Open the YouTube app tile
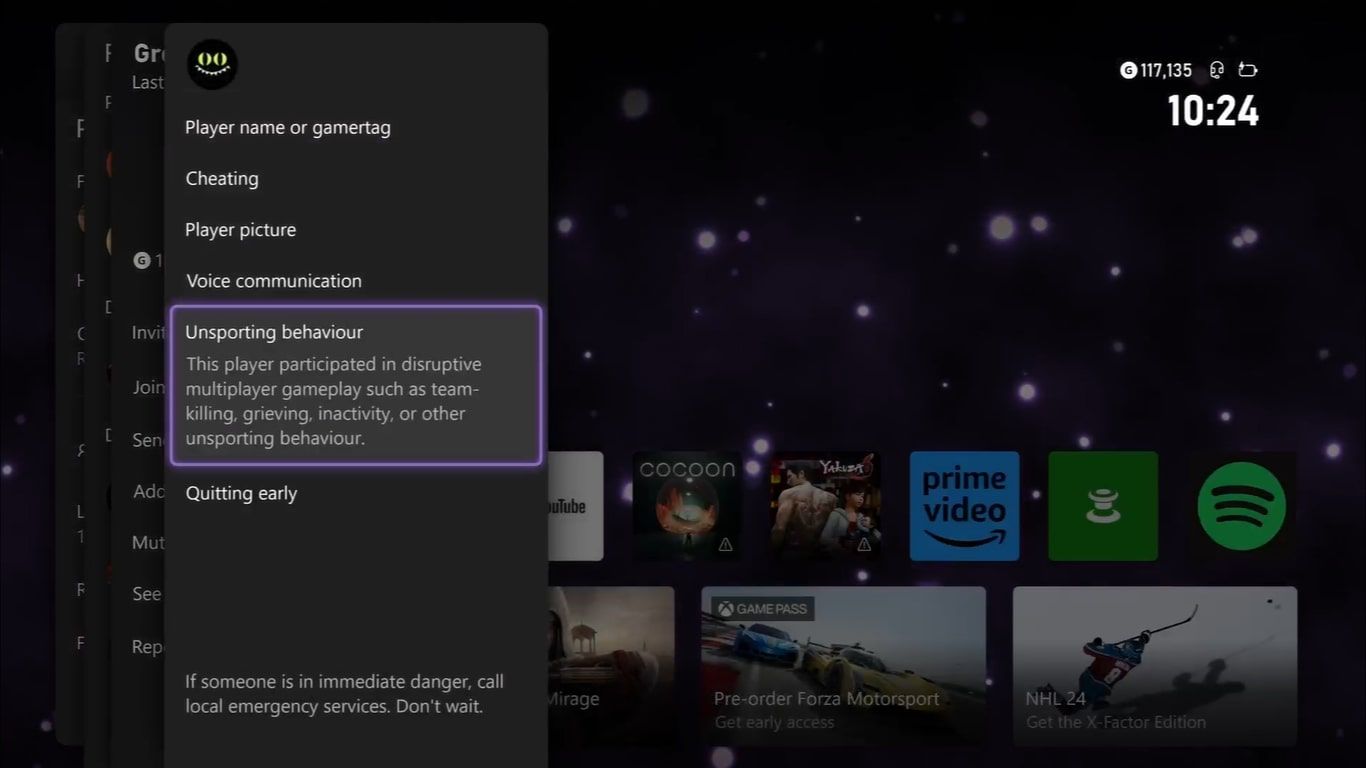The height and width of the screenshot is (768, 1366). tap(575, 506)
